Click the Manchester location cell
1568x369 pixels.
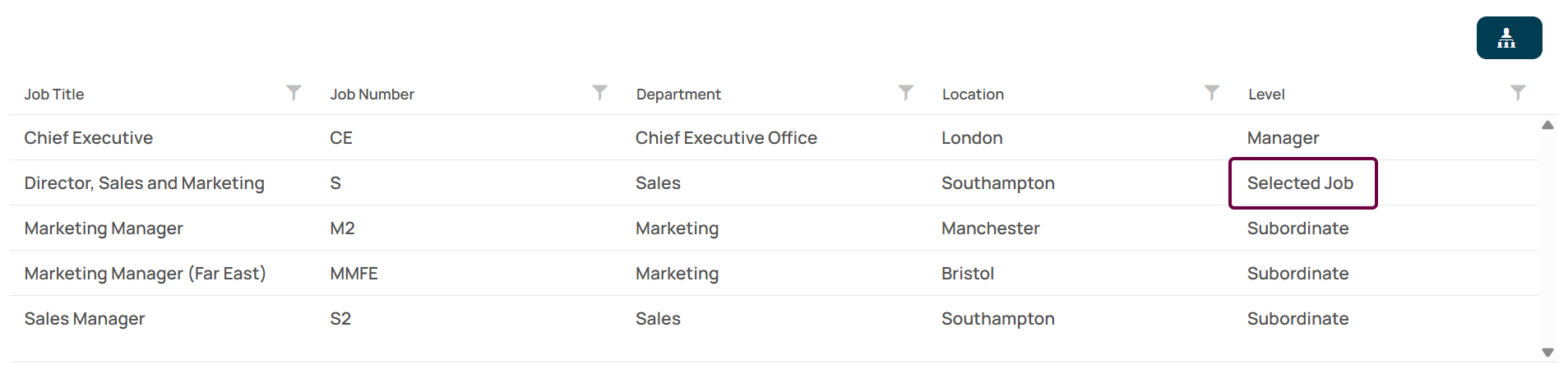click(990, 228)
